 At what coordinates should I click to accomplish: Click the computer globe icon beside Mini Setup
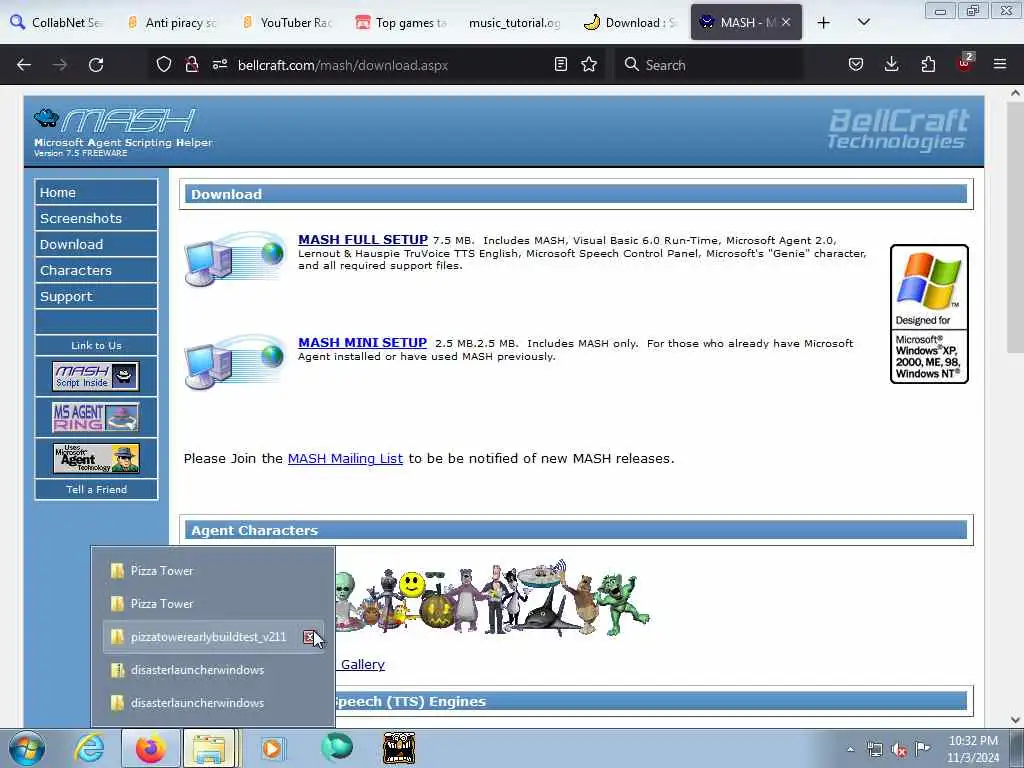pyautogui.click(x=234, y=362)
